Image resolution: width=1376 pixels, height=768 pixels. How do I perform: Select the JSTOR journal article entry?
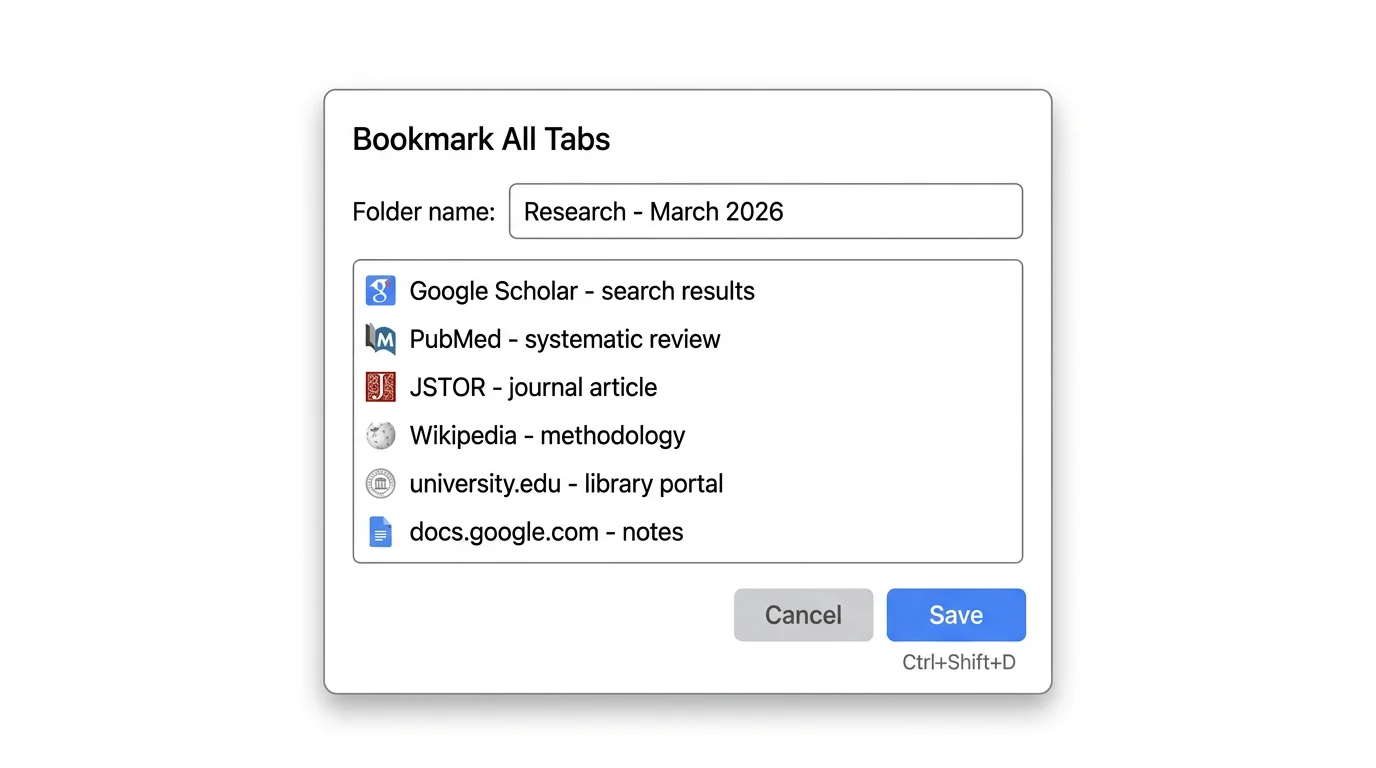(533, 387)
